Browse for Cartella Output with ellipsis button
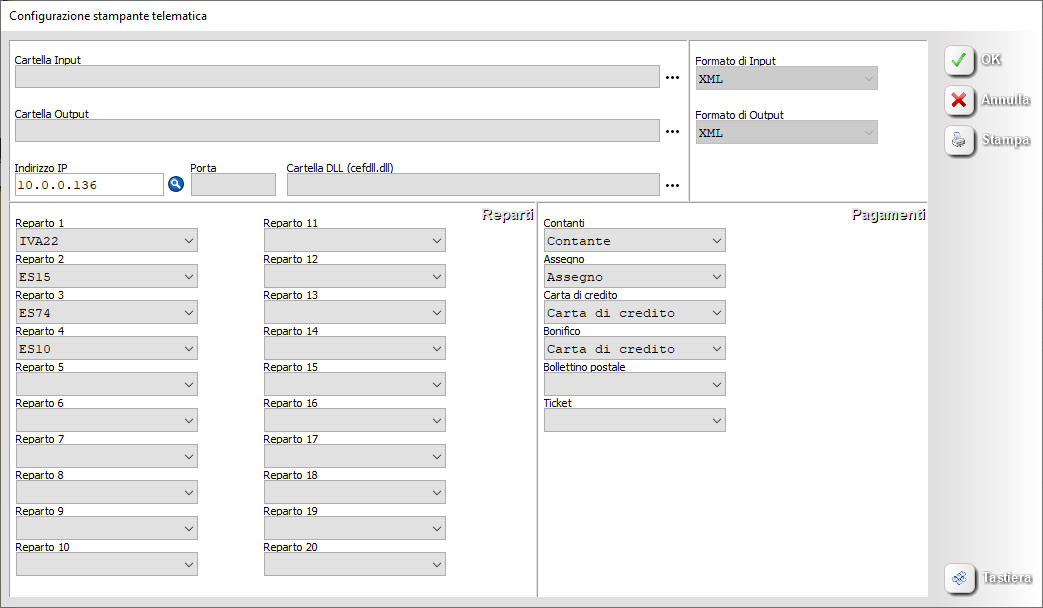The width and height of the screenshot is (1043, 608). point(672,131)
